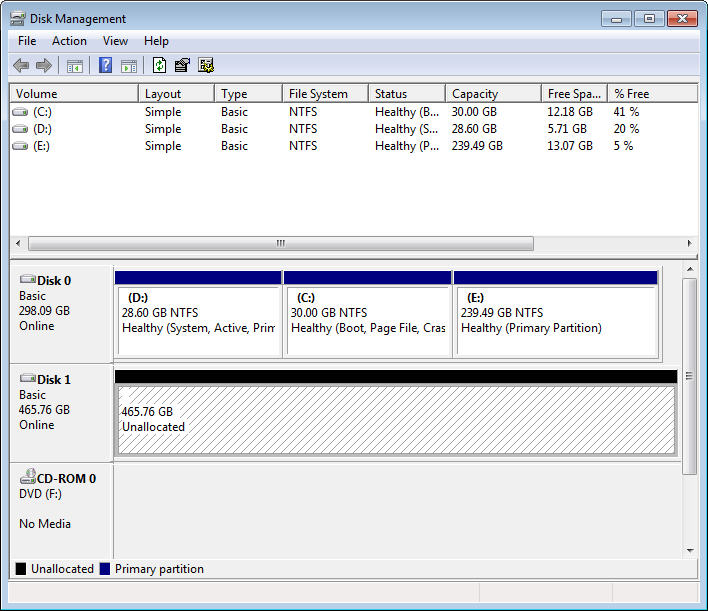
Task: Click the Disk 1 label in disk pane
Action: tap(54, 380)
